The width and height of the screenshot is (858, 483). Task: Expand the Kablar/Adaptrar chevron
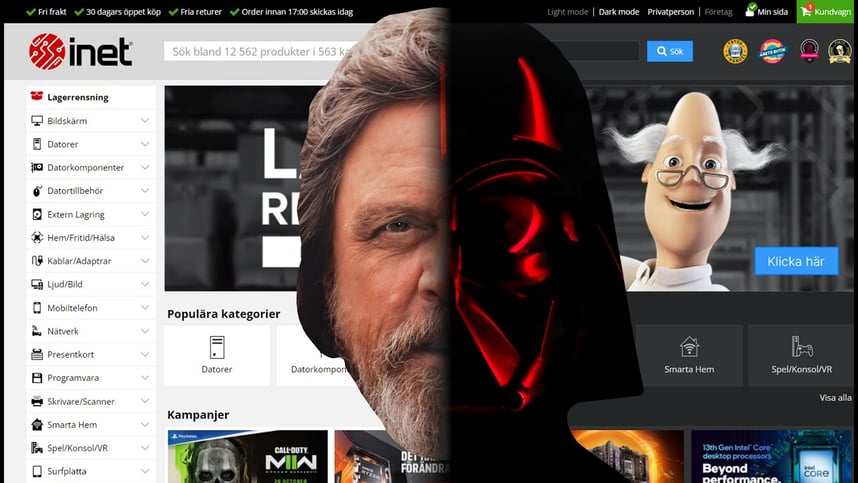click(144, 261)
